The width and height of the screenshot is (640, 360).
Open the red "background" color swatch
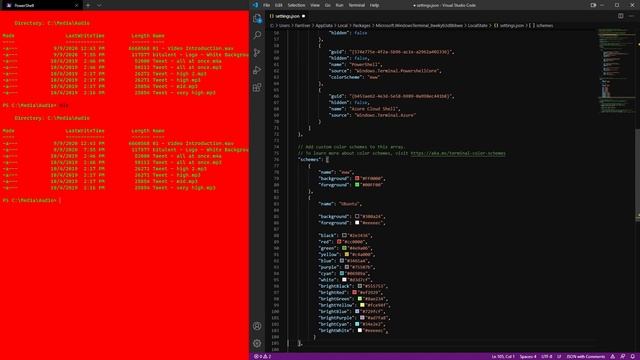[357, 178]
